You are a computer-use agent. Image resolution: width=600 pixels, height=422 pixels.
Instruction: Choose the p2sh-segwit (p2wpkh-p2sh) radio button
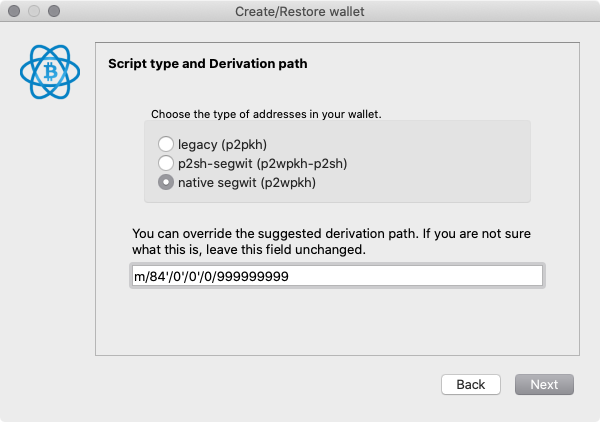166,163
